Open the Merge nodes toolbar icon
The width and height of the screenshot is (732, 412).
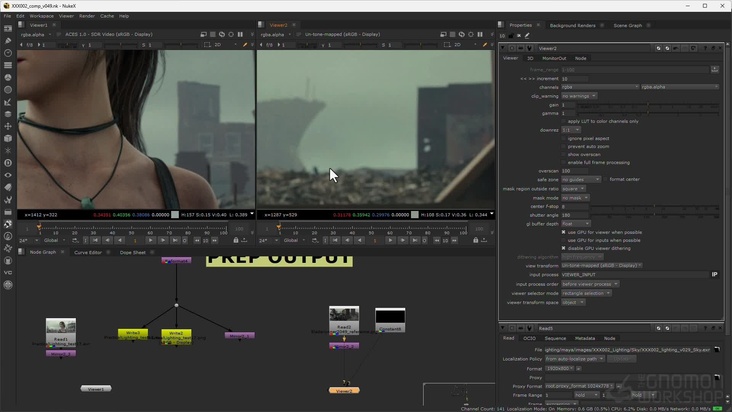pyautogui.click(x=8, y=114)
